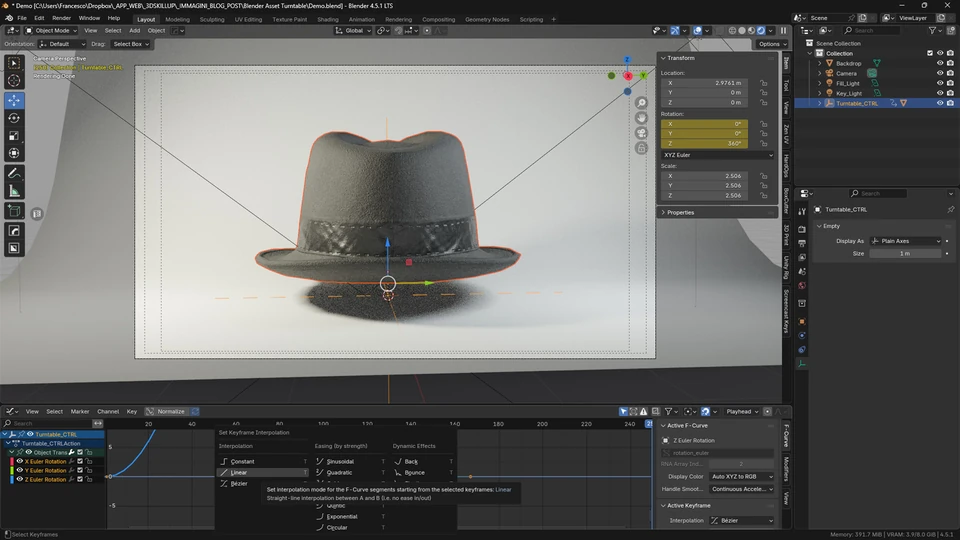Screen dimensions: 960x540
Task: Click the viewport pan hand icon
Action: point(641,118)
